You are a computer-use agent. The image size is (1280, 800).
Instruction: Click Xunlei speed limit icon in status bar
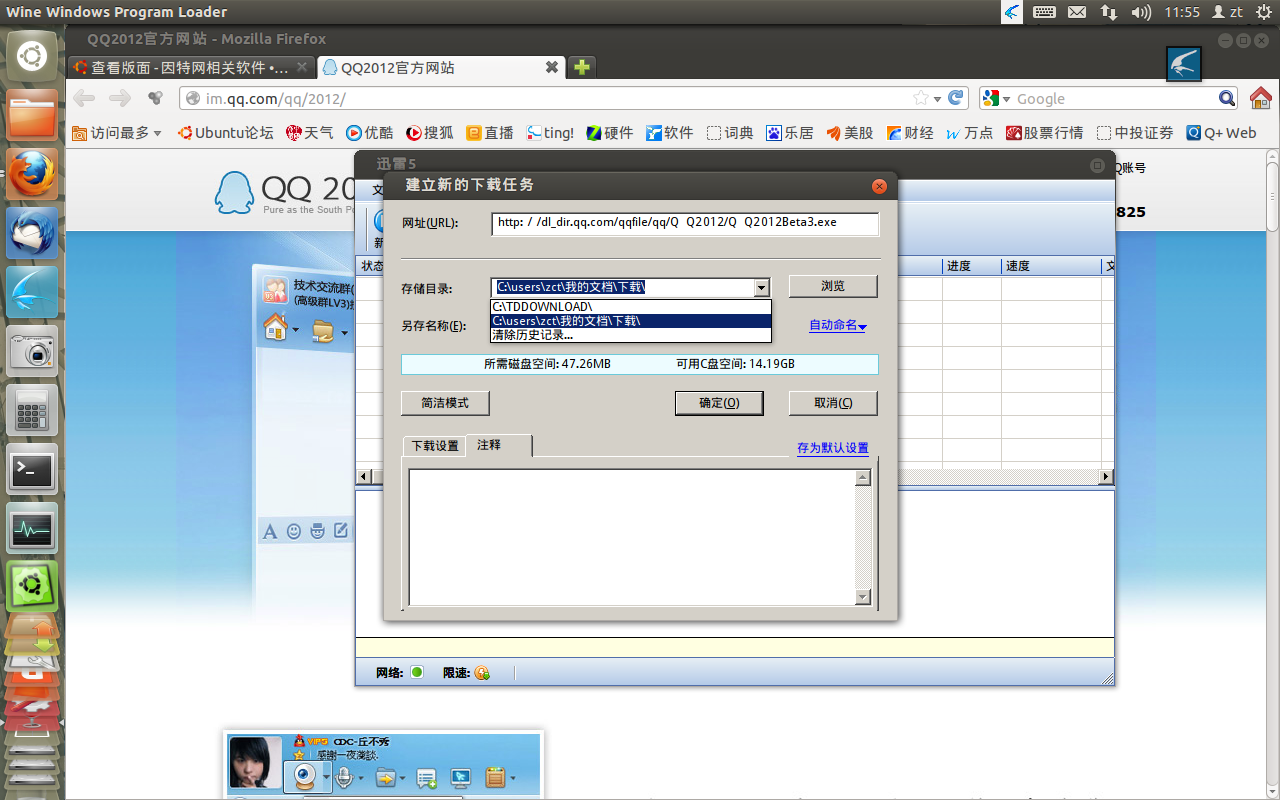(x=482, y=673)
